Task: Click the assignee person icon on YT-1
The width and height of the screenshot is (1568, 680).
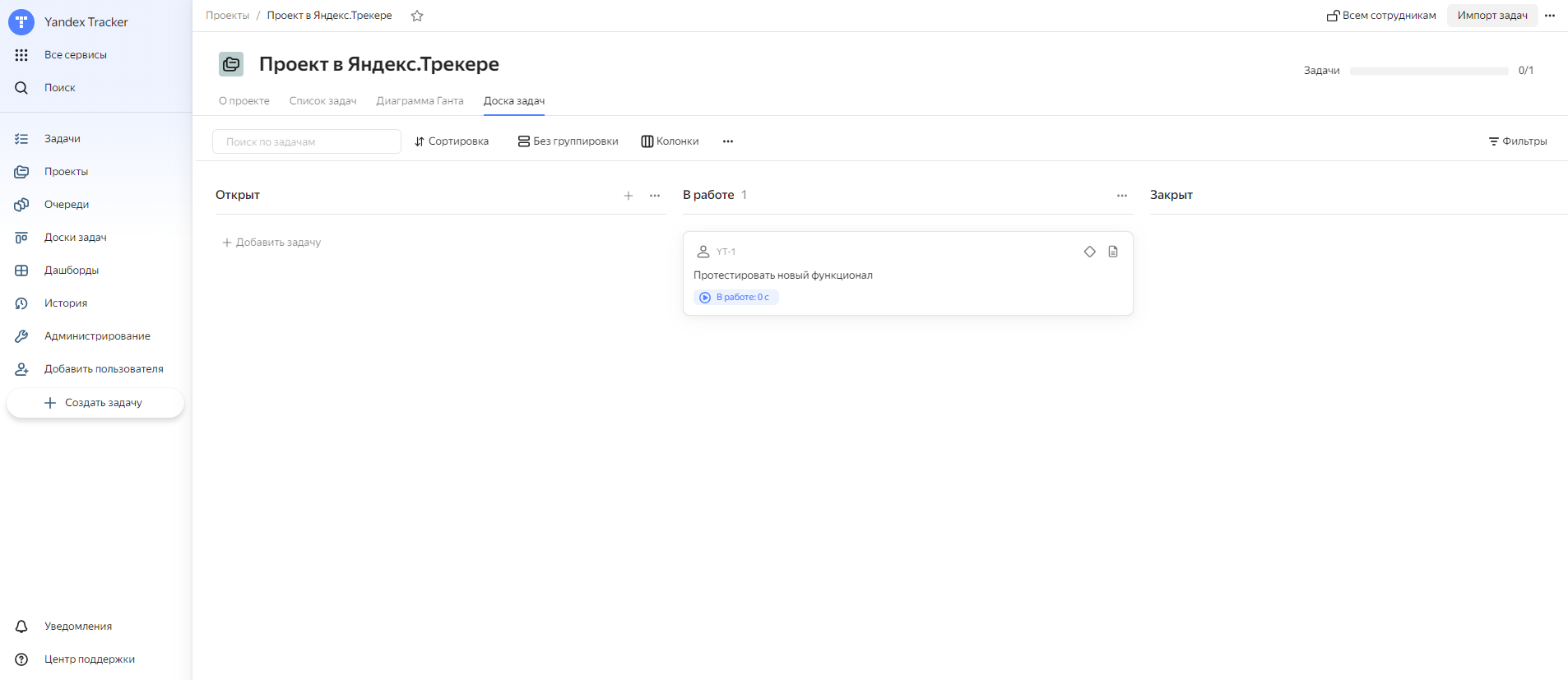Action: 703,252
